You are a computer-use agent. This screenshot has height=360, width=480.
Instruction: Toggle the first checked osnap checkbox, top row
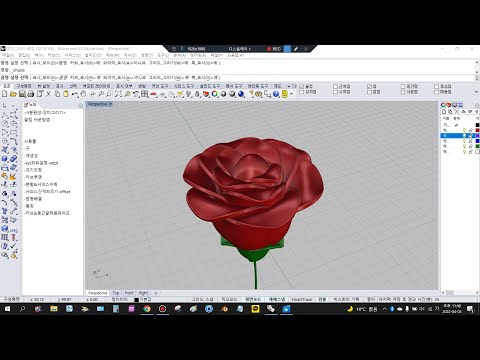coord(302,86)
